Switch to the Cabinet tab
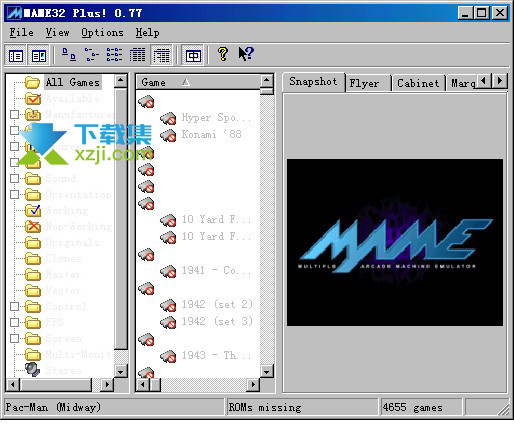The height and width of the screenshot is (426, 514). (x=418, y=83)
